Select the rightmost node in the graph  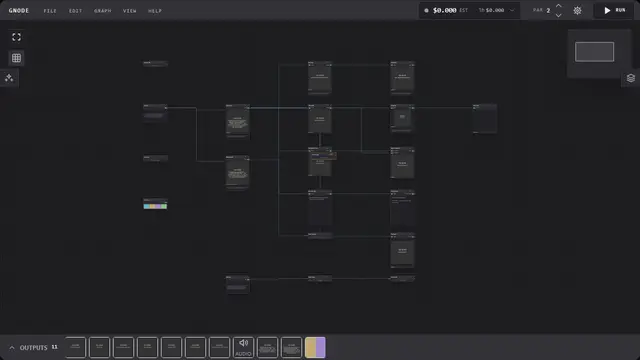(485, 119)
